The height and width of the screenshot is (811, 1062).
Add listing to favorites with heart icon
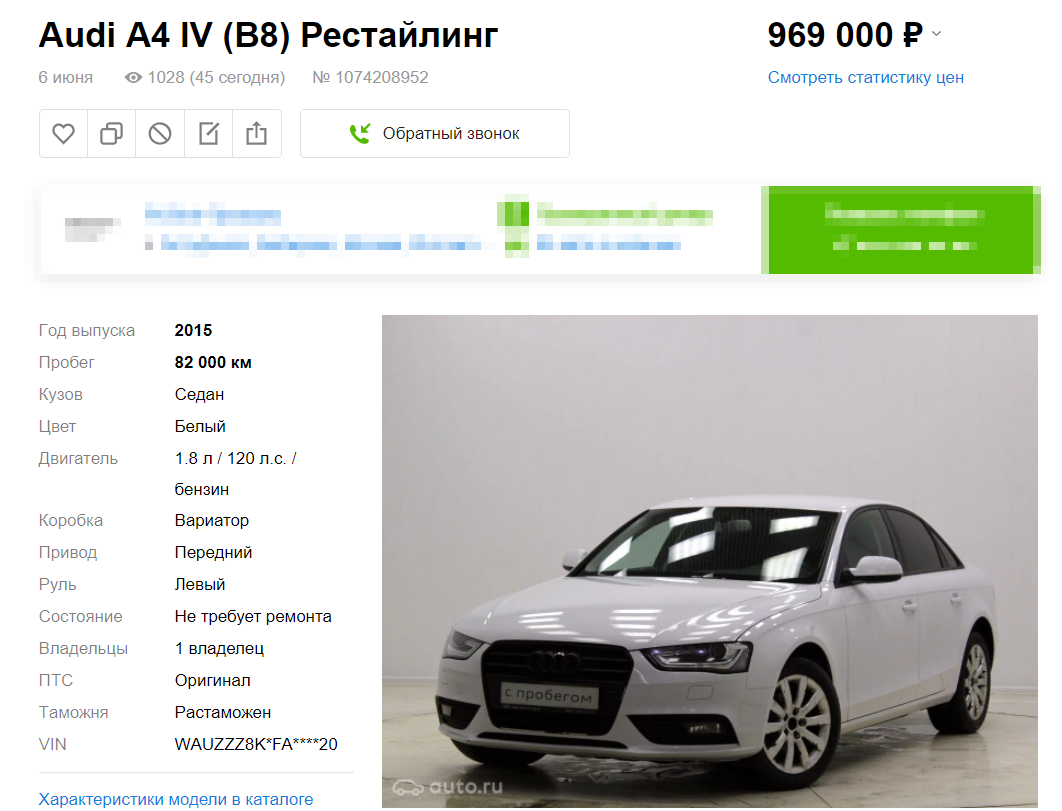(x=64, y=133)
